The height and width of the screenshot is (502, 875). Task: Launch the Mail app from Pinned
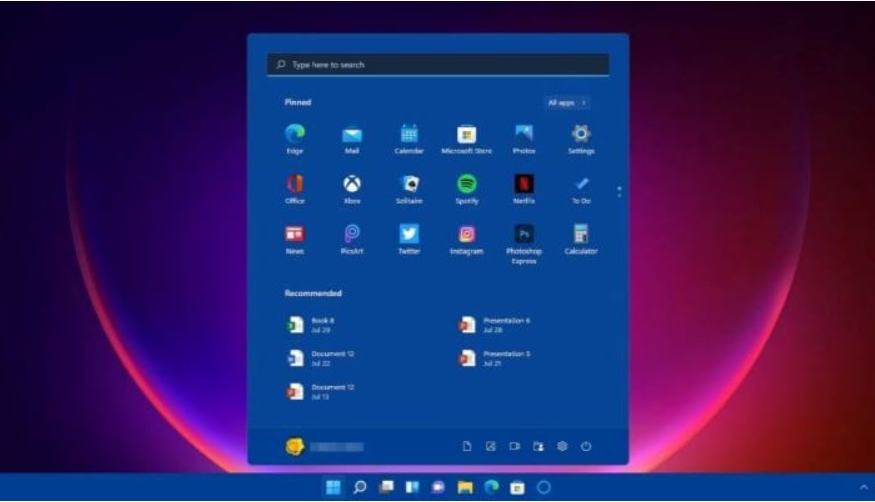(x=352, y=139)
